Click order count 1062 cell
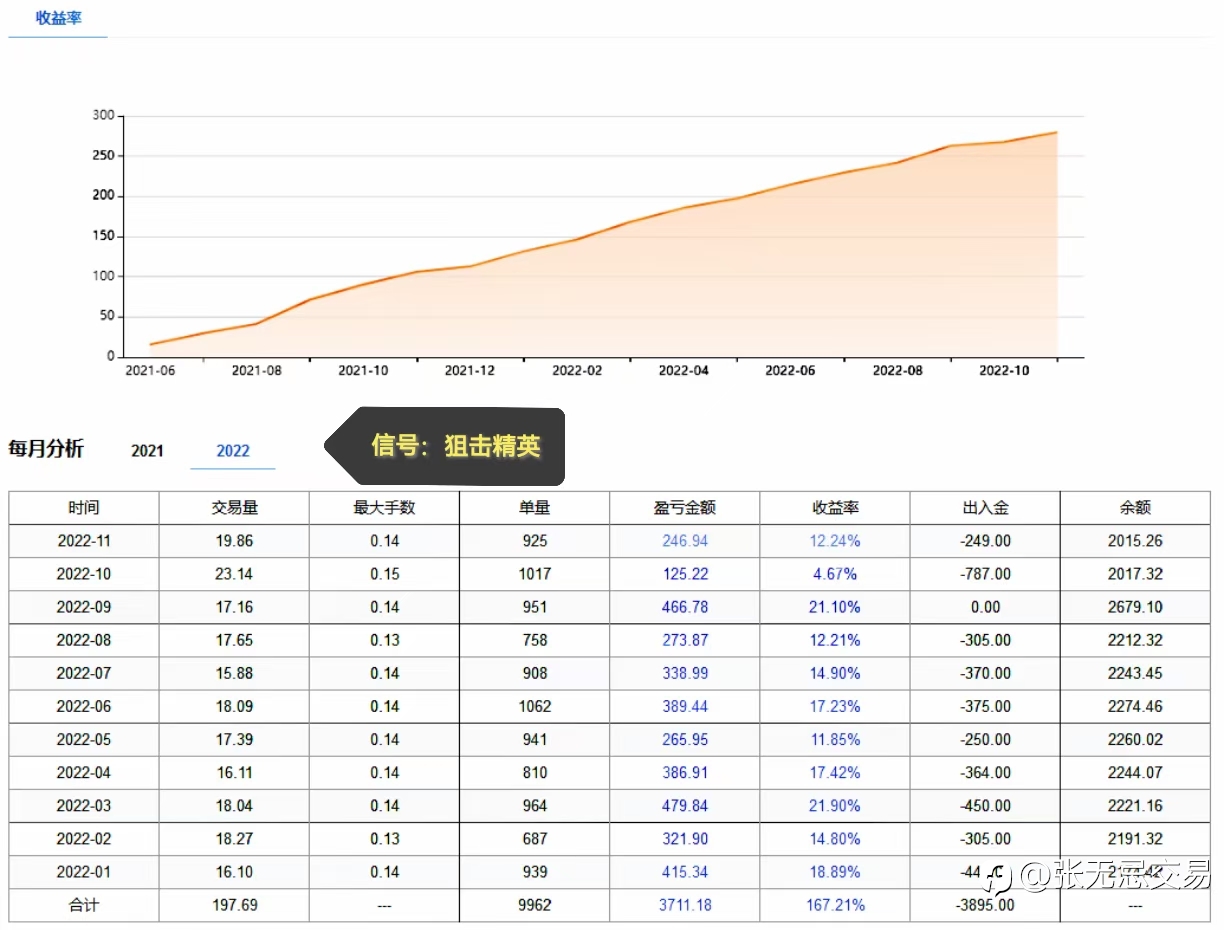This screenshot has height=930, width=1224. pyautogui.click(x=535, y=706)
